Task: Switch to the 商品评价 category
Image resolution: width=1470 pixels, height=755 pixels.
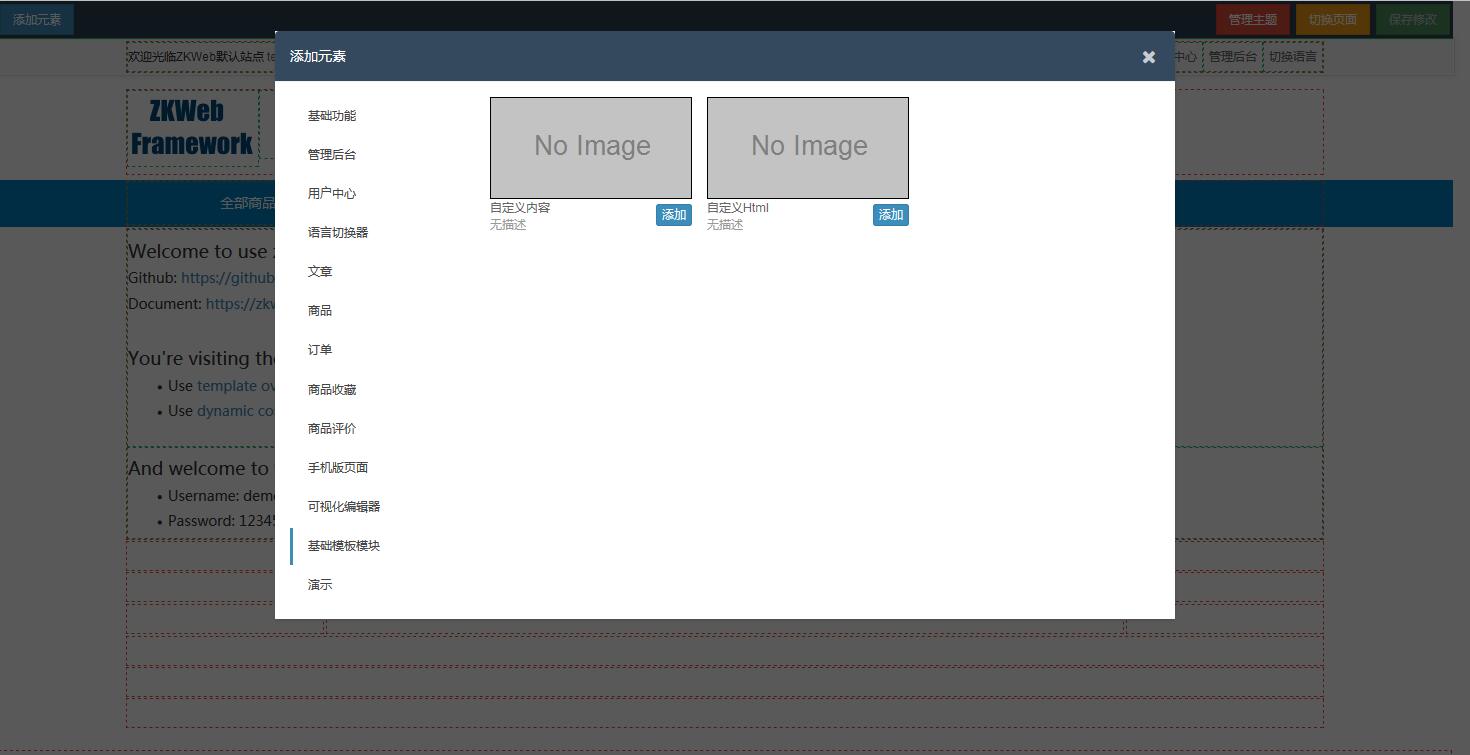Action: 332,429
